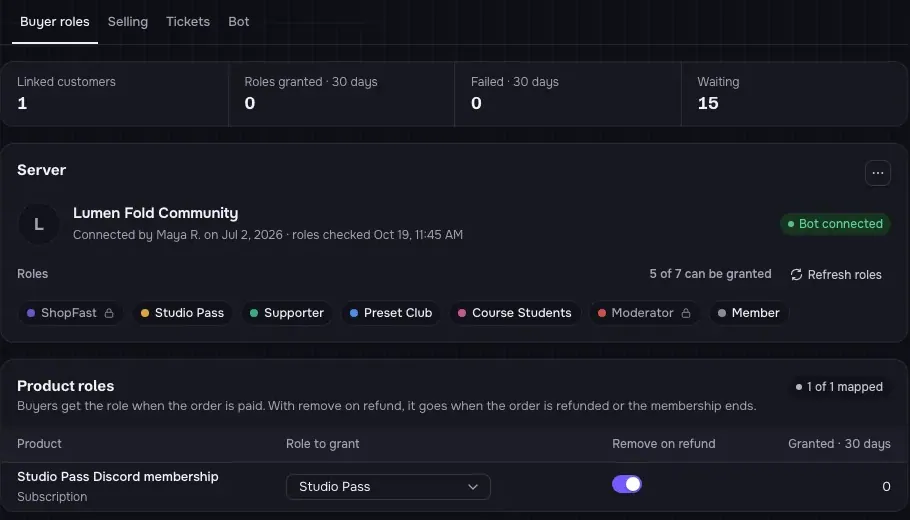Switch to the Buyer roles tab
Viewport: 910px width, 520px height.
pyautogui.click(x=55, y=22)
